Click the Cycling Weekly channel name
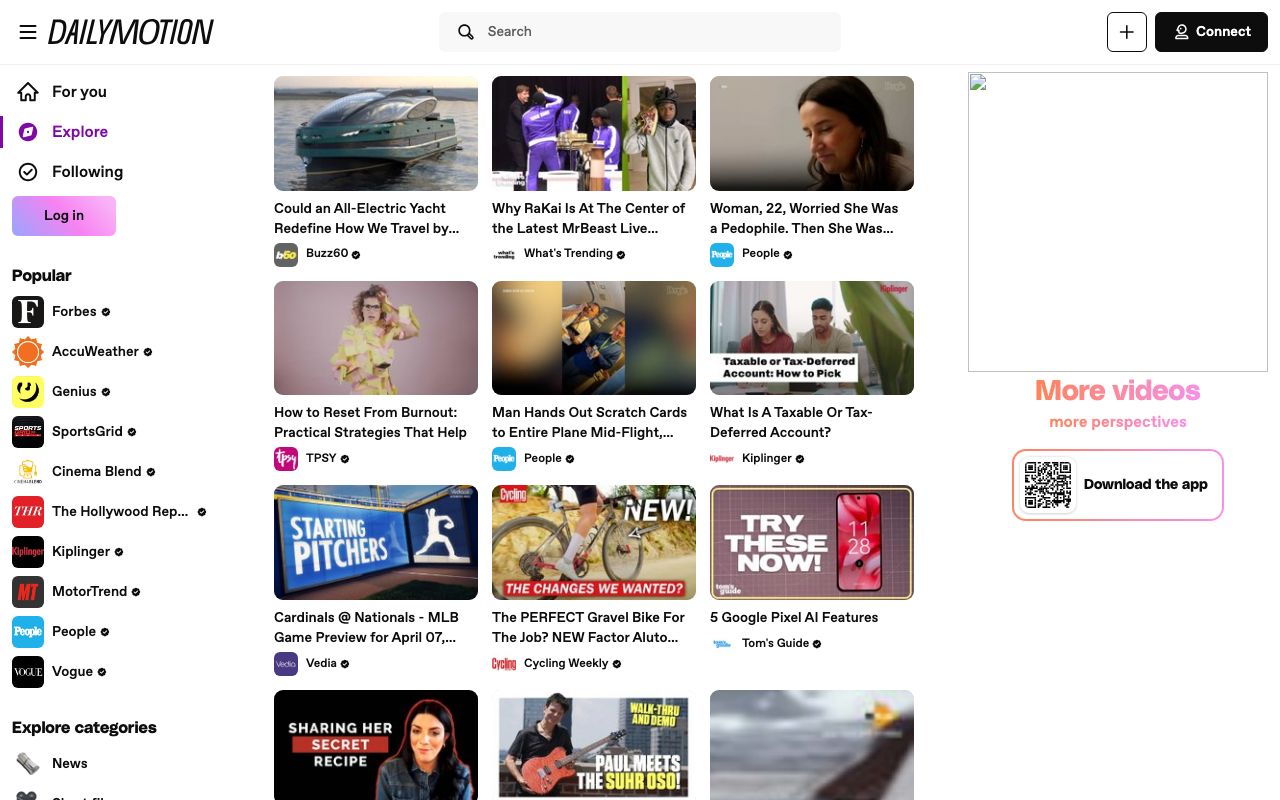Viewport: 1280px width, 800px height. [x=566, y=664]
